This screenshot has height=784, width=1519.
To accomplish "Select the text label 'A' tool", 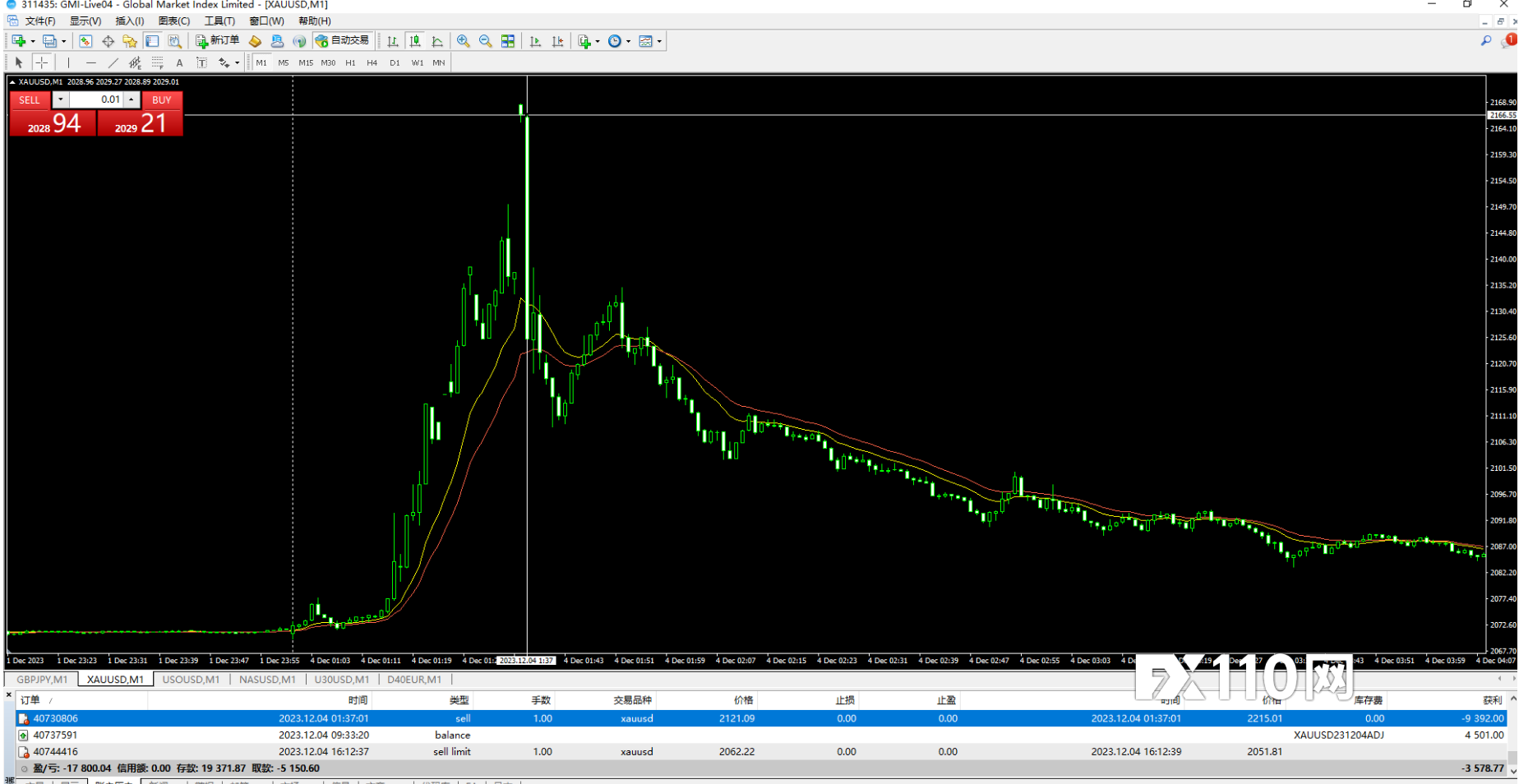I will (179, 62).
